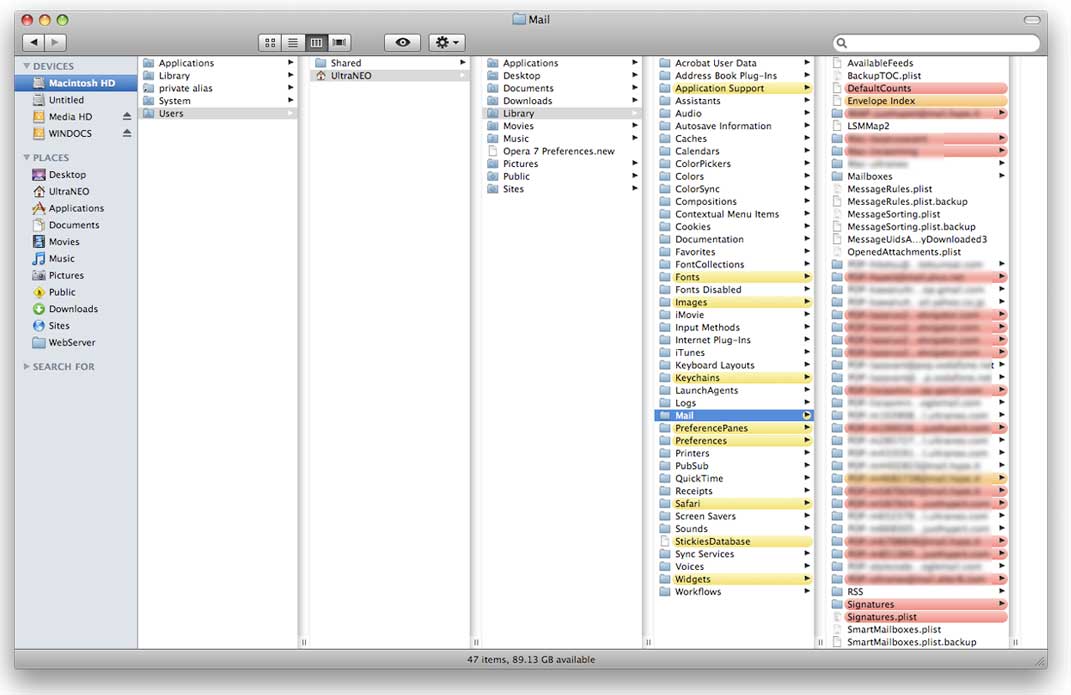Viewport: 1071px width, 695px height.
Task: Click the toolbar toggle pill button
Action: click(x=1031, y=20)
